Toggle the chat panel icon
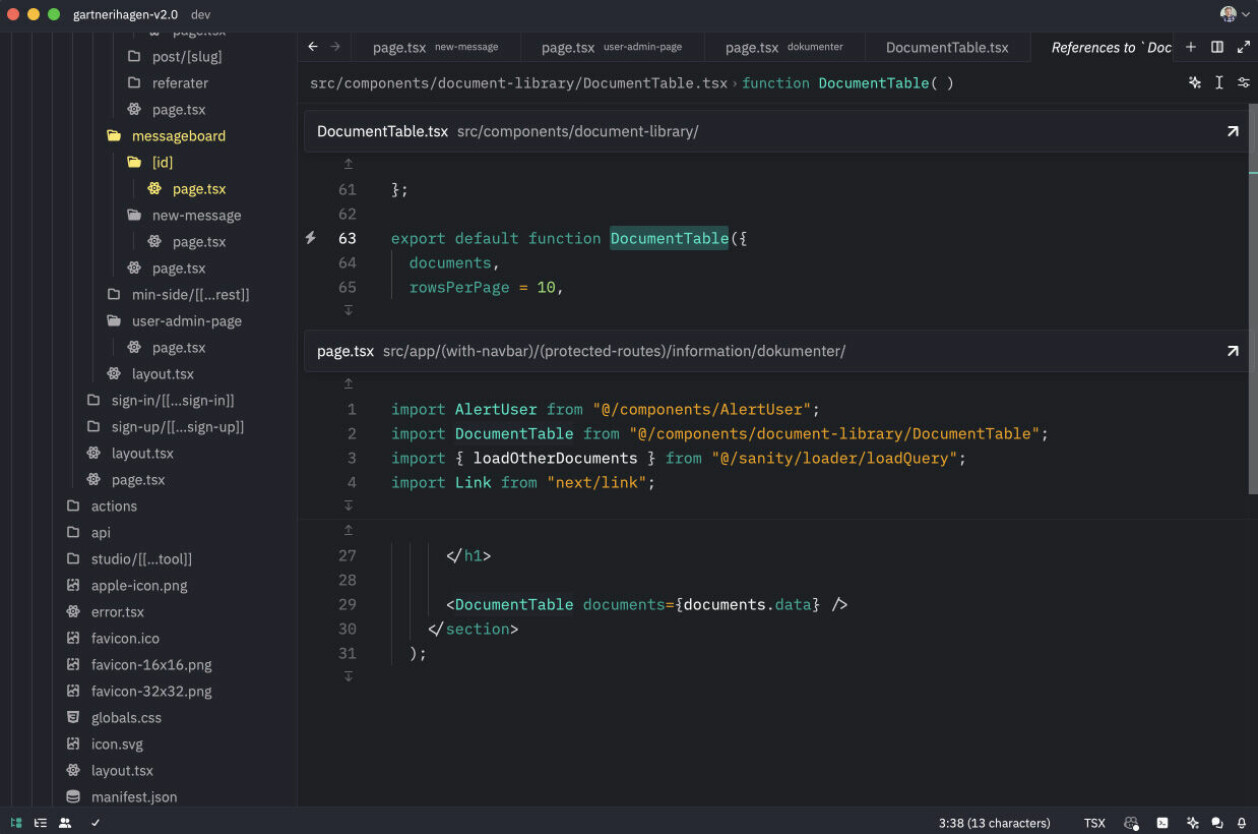This screenshot has height=834, width=1258. coord(1217,823)
